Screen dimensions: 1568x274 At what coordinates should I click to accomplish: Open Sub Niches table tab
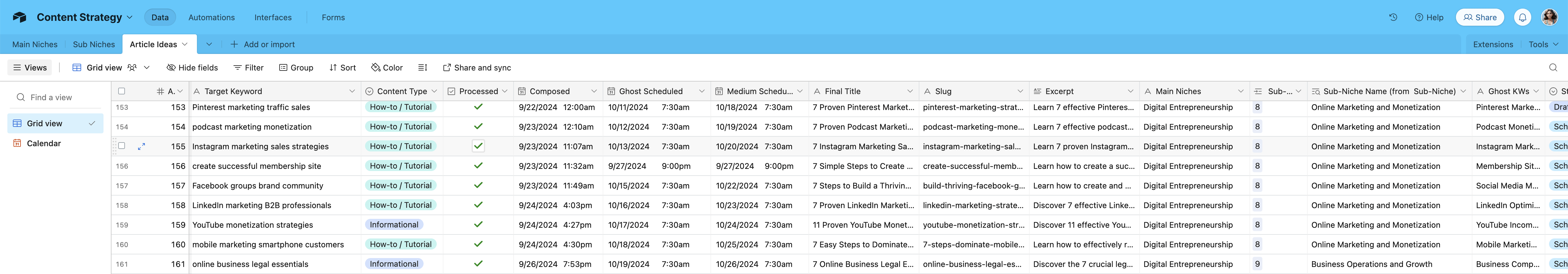click(x=94, y=44)
